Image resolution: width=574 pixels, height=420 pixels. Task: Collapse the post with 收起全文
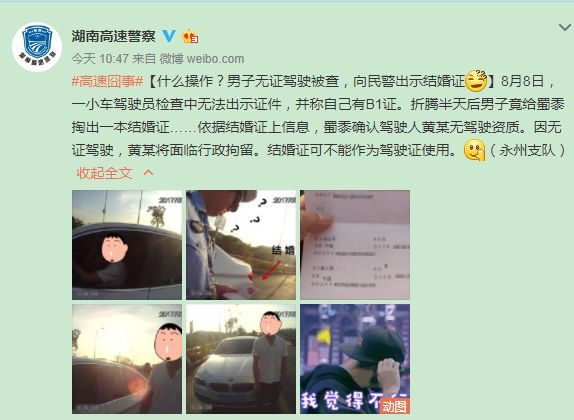click(104, 173)
